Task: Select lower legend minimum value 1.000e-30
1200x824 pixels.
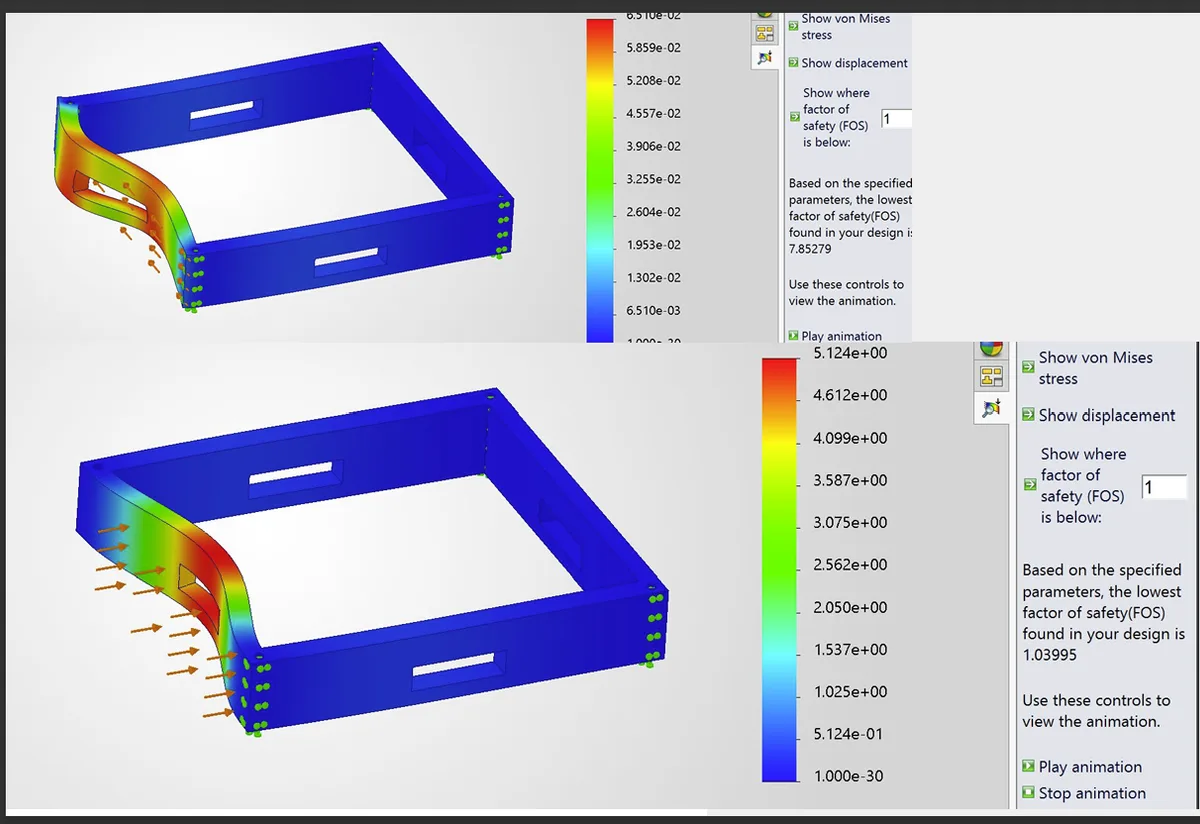Action: coord(850,776)
